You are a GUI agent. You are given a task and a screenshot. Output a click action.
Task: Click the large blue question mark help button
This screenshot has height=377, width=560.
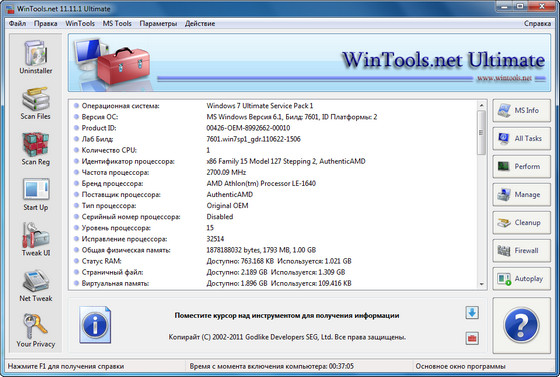click(521, 325)
